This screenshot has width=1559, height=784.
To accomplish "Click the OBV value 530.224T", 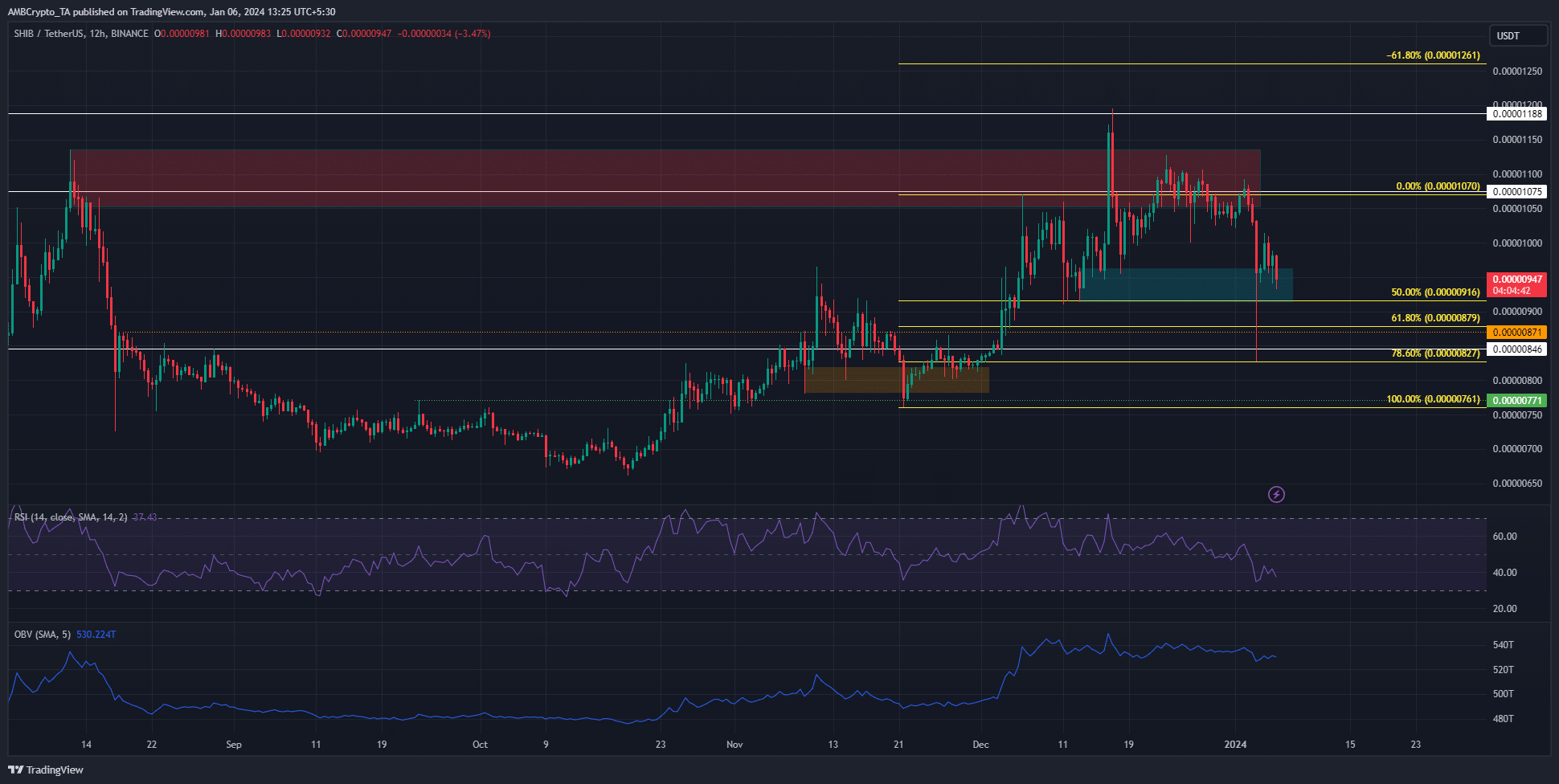I will 96,635.
